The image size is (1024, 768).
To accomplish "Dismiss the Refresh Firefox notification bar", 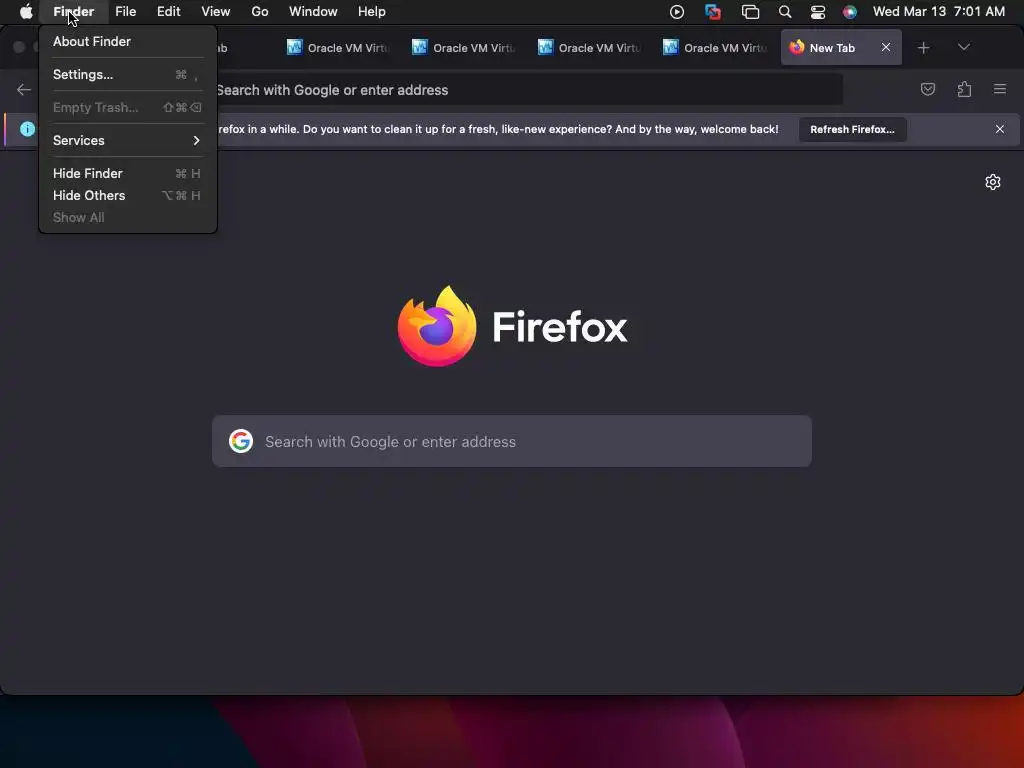I will tap(1000, 129).
